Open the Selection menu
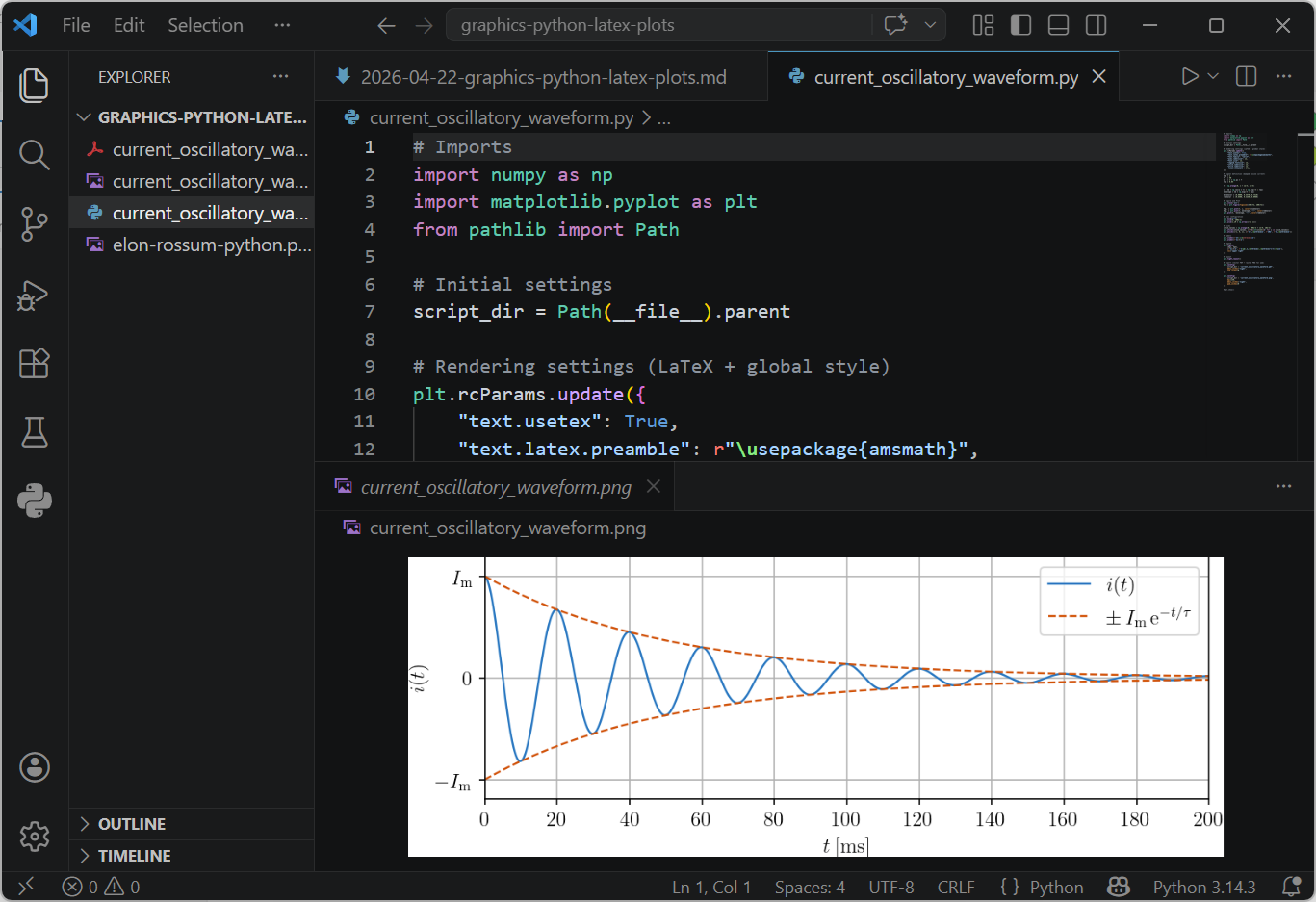 point(205,25)
